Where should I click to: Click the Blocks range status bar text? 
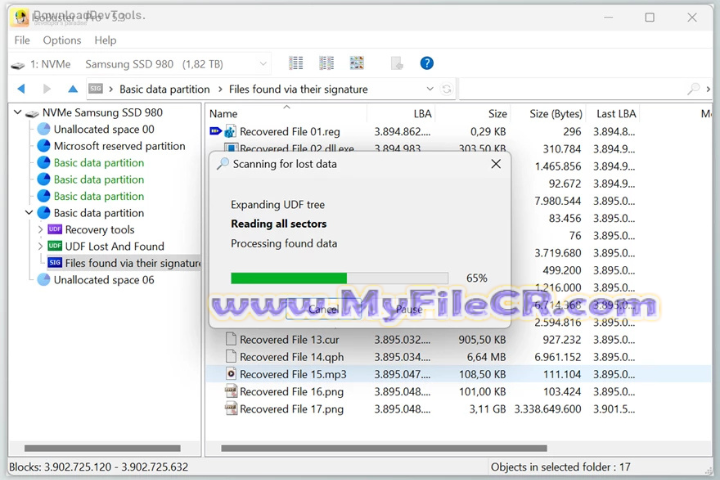[x=99, y=467]
